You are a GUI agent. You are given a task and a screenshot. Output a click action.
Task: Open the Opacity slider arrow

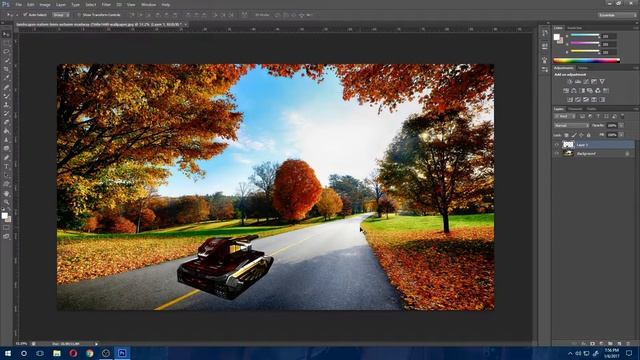[621, 125]
